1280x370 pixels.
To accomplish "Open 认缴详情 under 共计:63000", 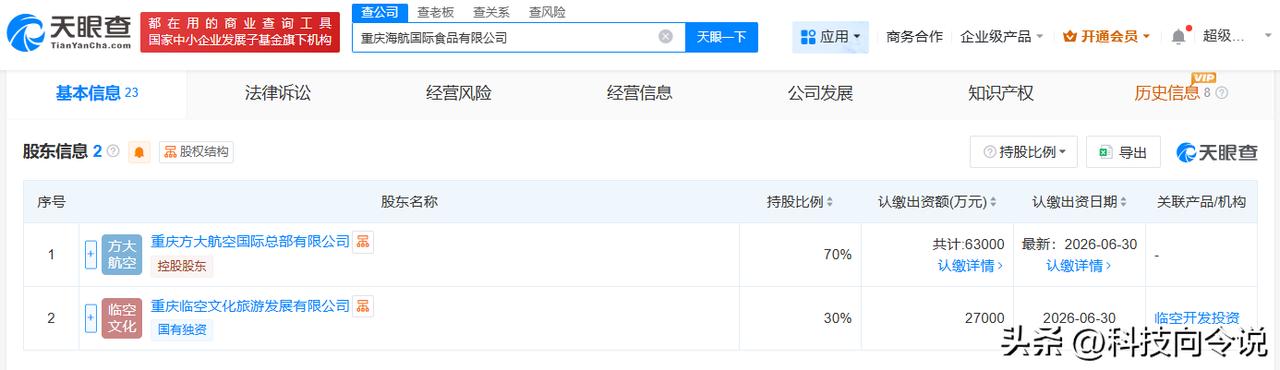I will click(970, 265).
